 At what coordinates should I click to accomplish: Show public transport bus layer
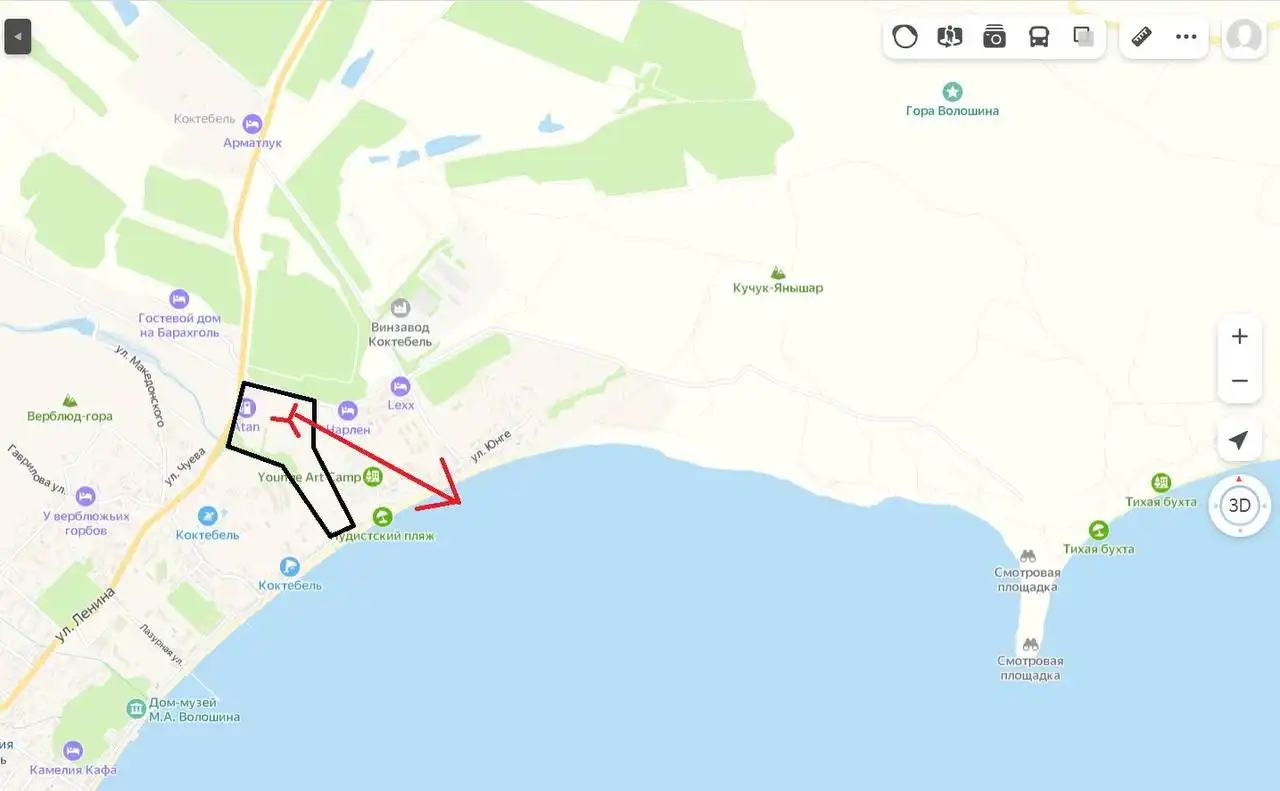[x=1039, y=37]
